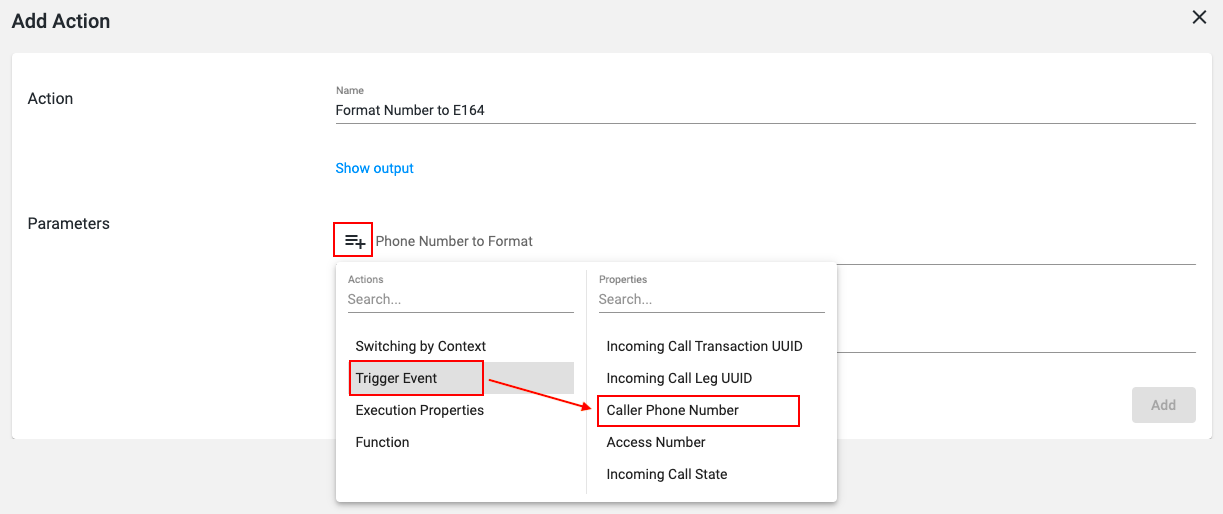Image resolution: width=1223 pixels, height=514 pixels.
Task: Click the add-variable icon beside Phone Number to Format
Action: (354, 241)
